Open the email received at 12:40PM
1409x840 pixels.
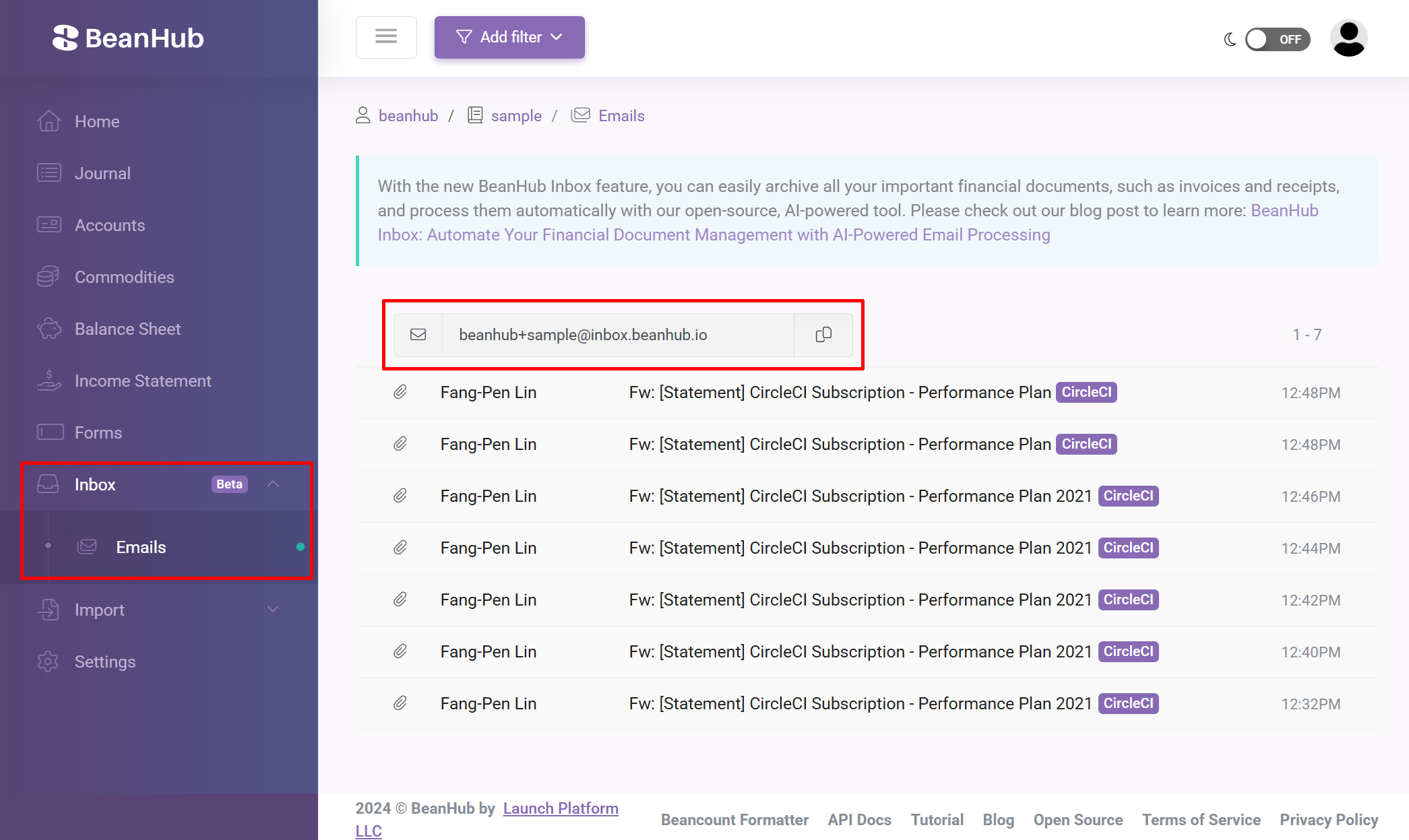pos(867,652)
